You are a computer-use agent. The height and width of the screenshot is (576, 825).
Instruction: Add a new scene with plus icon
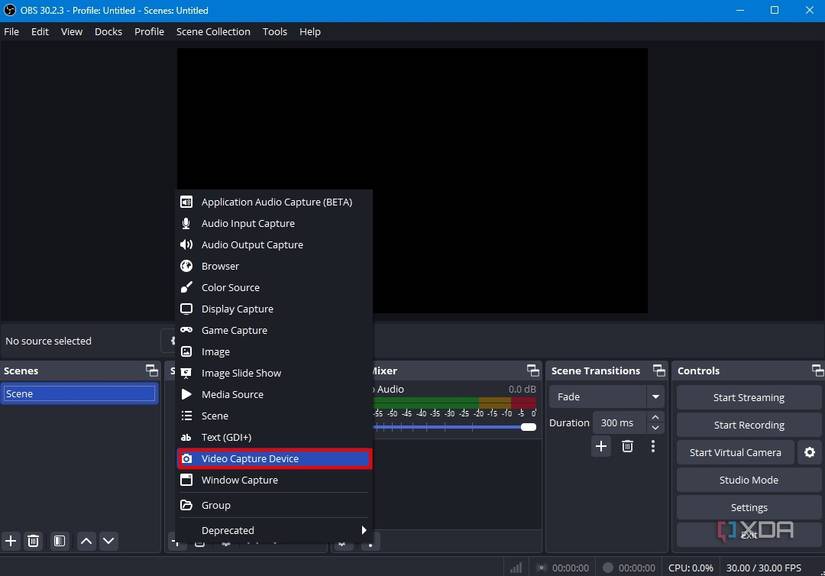[11, 541]
